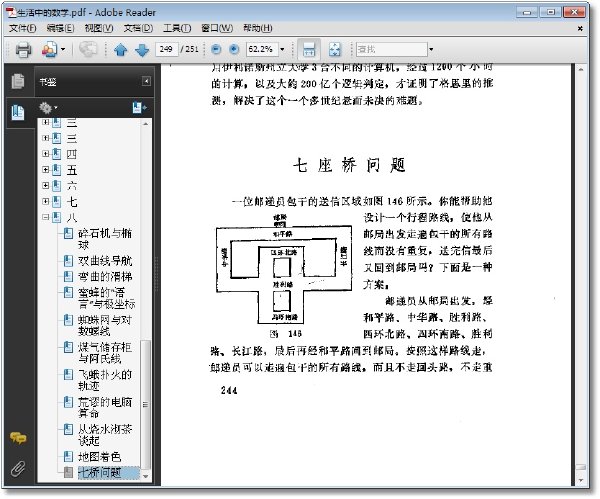Image resolution: width=600 pixels, height=499 pixels.
Task: Open the bookmarks options gear menu
Action: (48, 108)
